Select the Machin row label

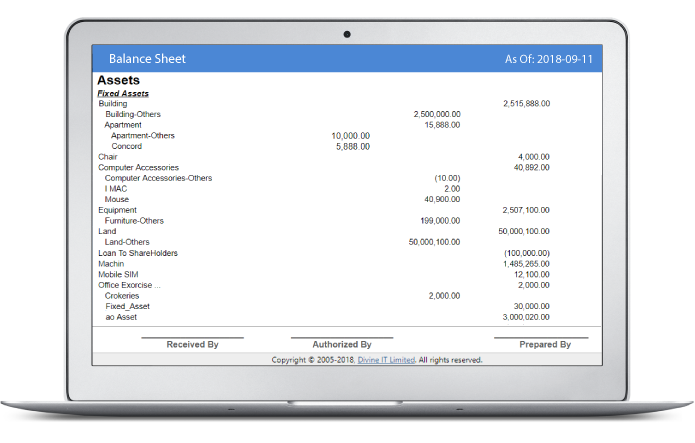pyautogui.click(x=111, y=263)
